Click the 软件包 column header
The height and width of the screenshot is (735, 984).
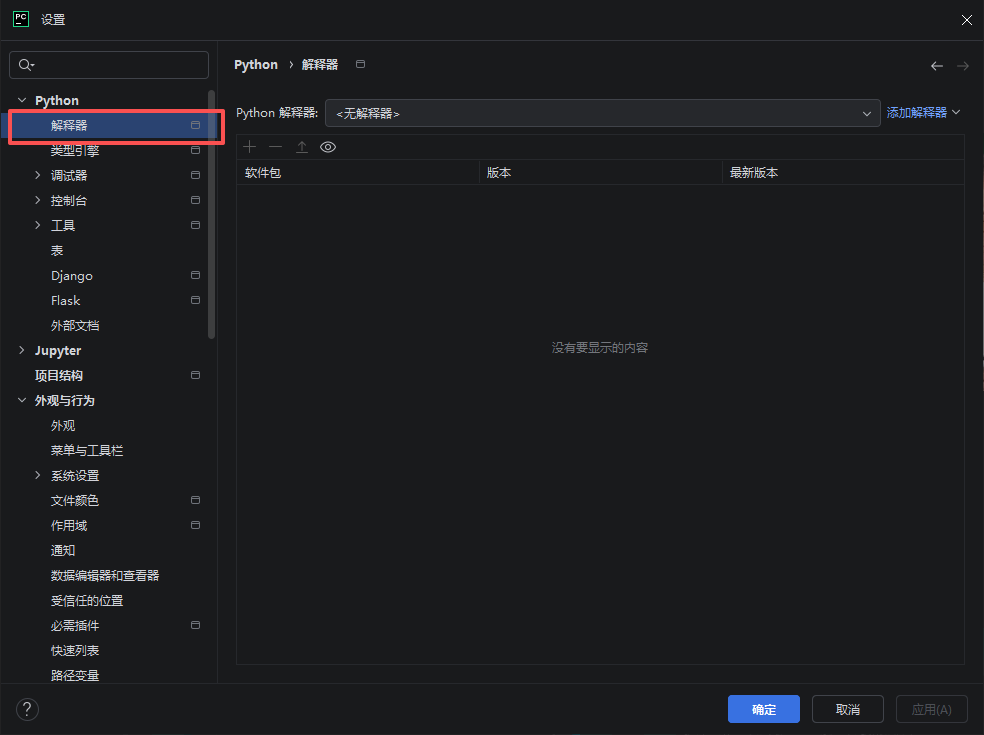pyautogui.click(x=358, y=173)
